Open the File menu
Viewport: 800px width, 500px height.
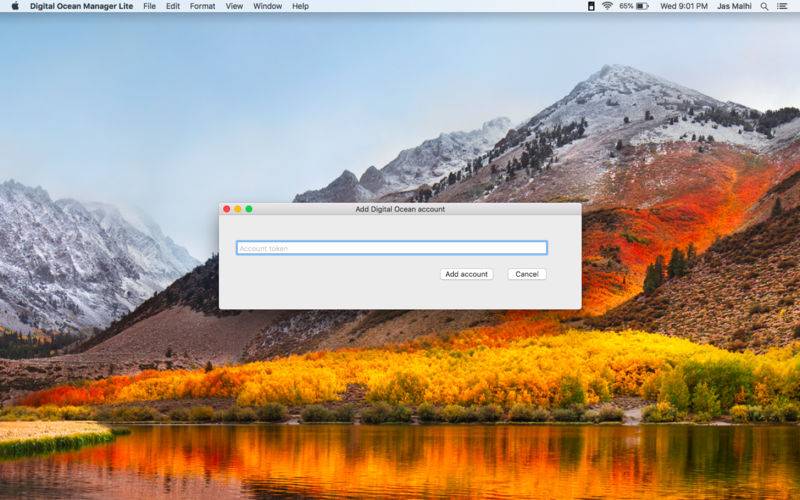[149, 6]
